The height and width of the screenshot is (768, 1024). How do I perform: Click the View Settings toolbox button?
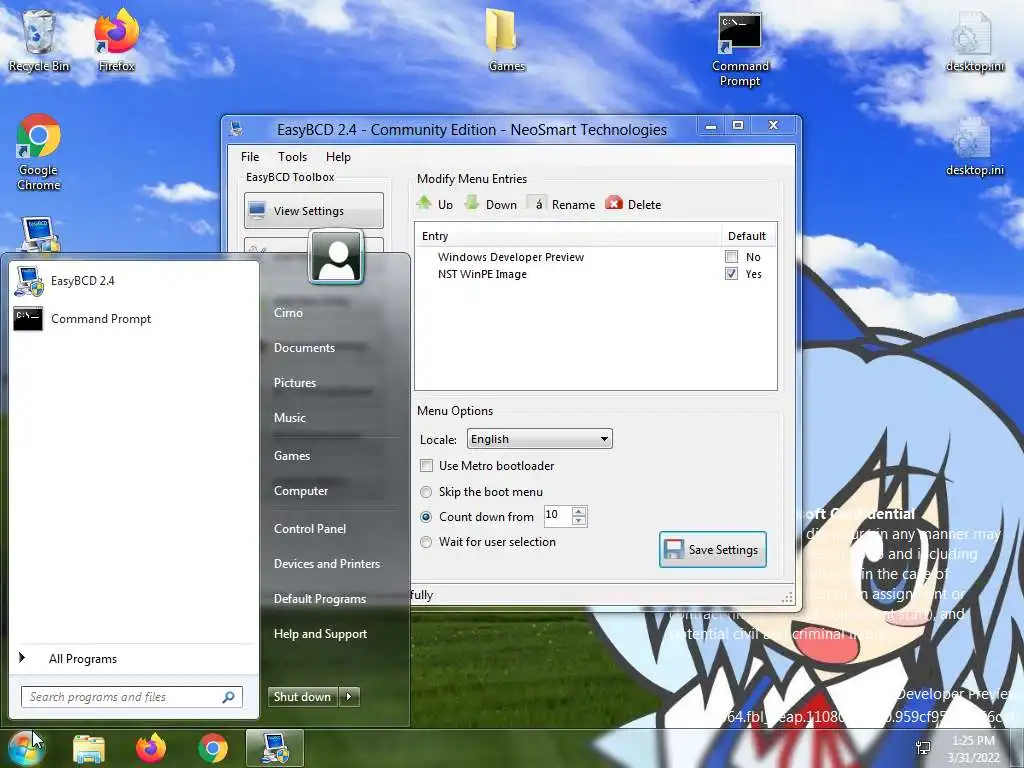(x=313, y=210)
